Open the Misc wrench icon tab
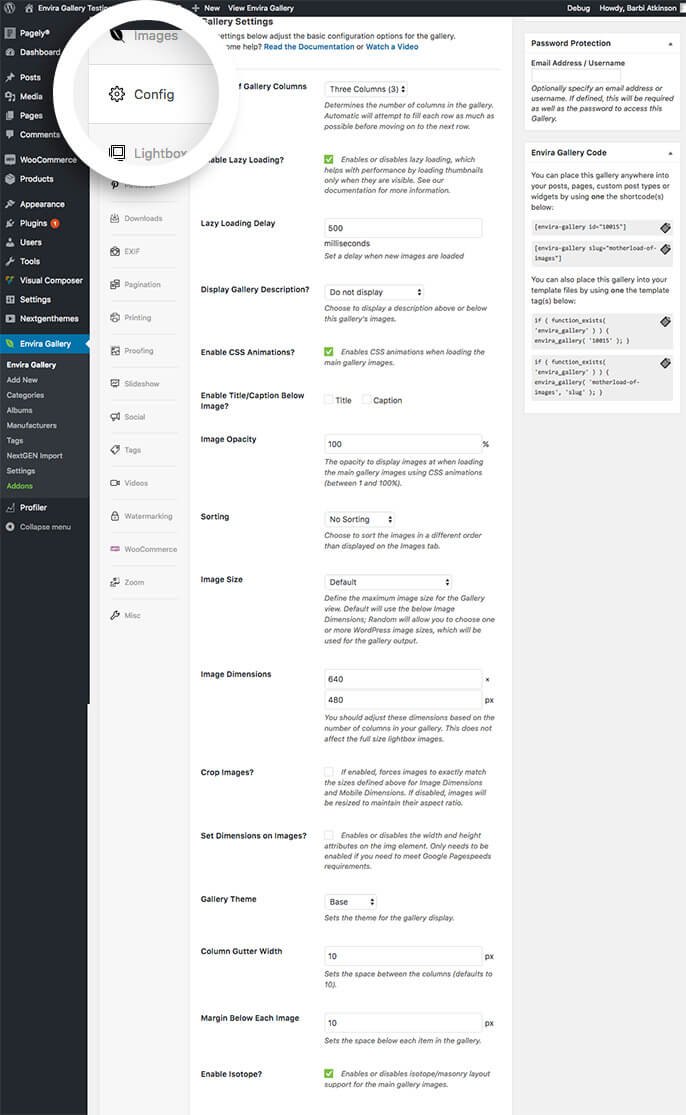 point(116,615)
